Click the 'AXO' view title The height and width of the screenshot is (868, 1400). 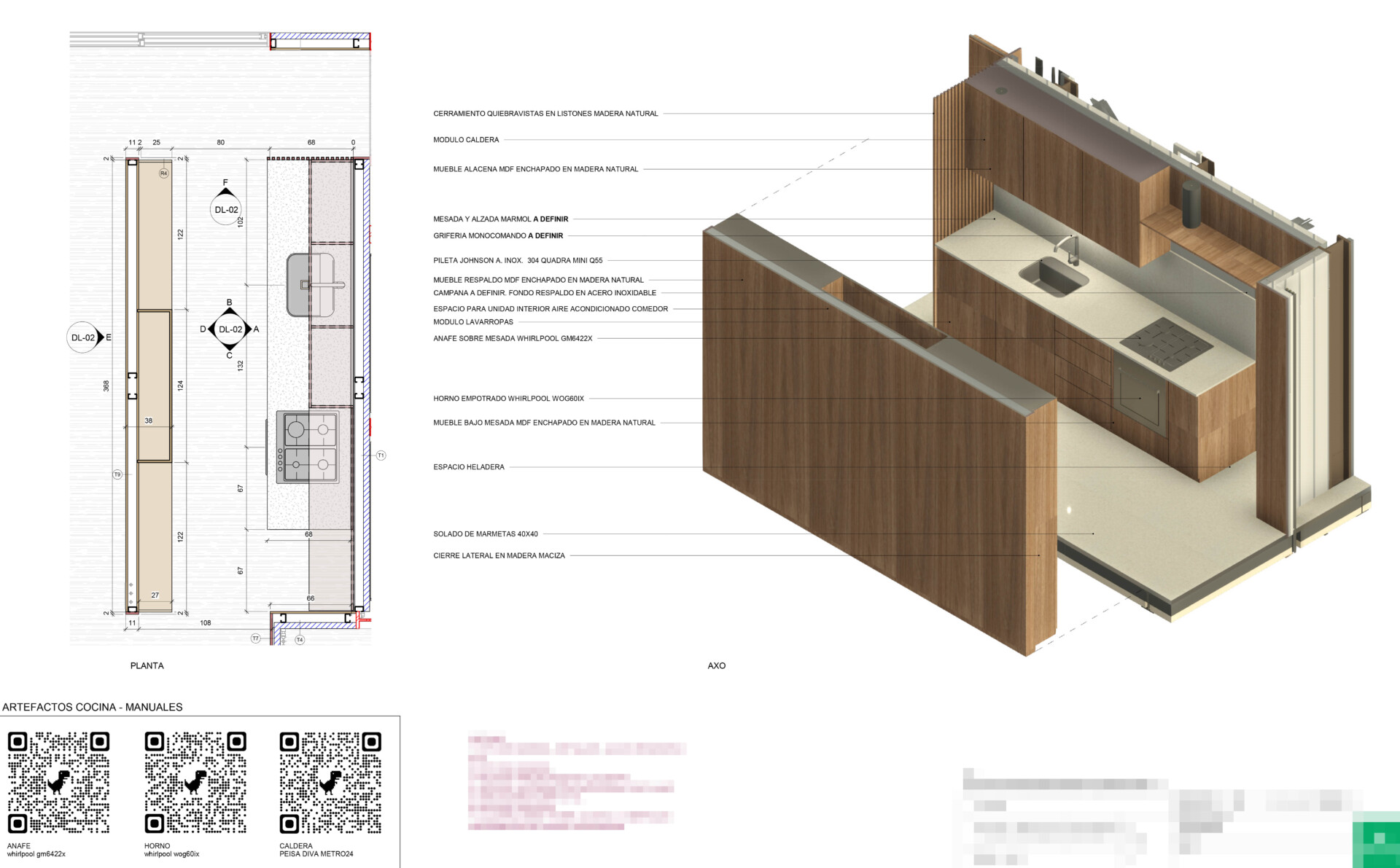716,665
